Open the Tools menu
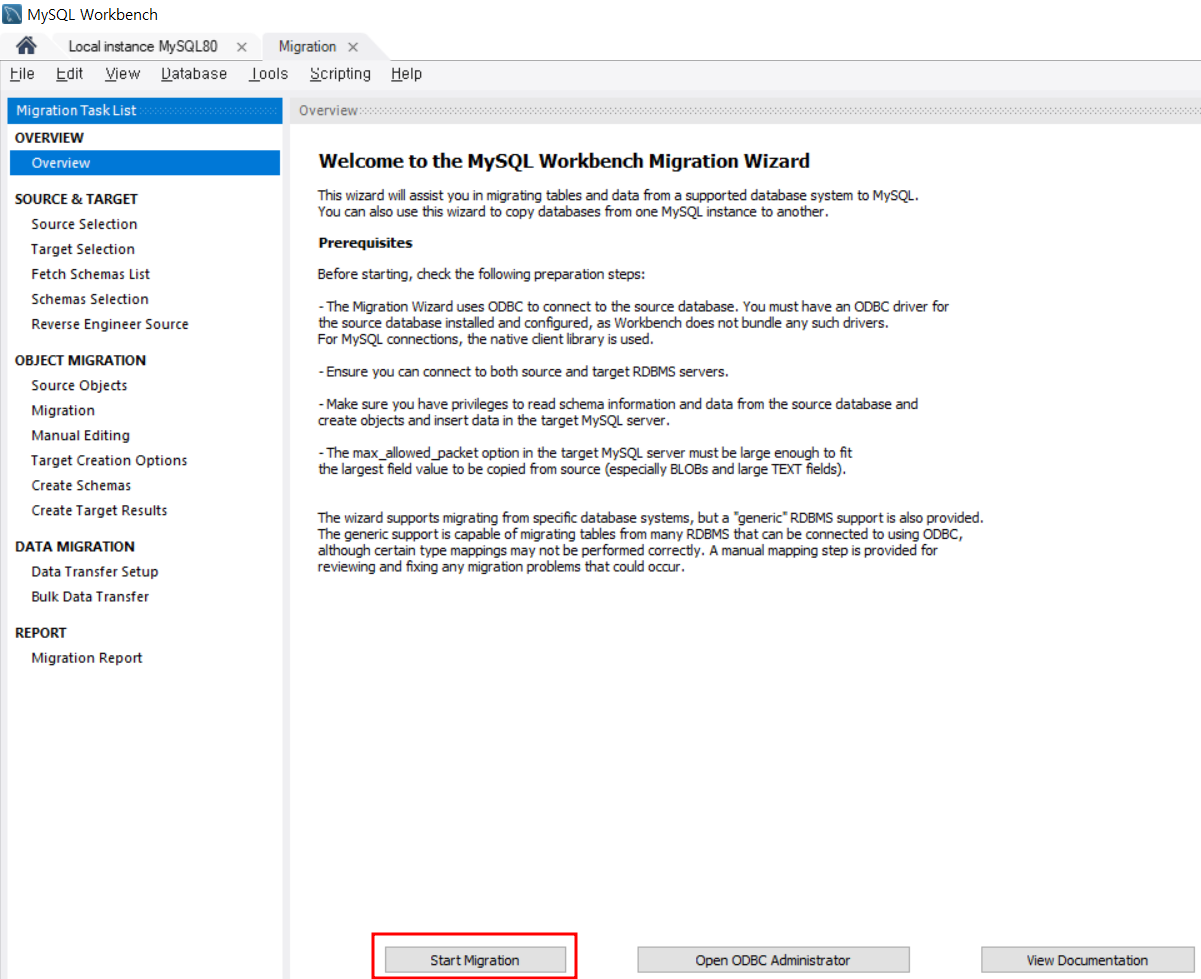The height and width of the screenshot is (979, 1201). pos(269,74)
